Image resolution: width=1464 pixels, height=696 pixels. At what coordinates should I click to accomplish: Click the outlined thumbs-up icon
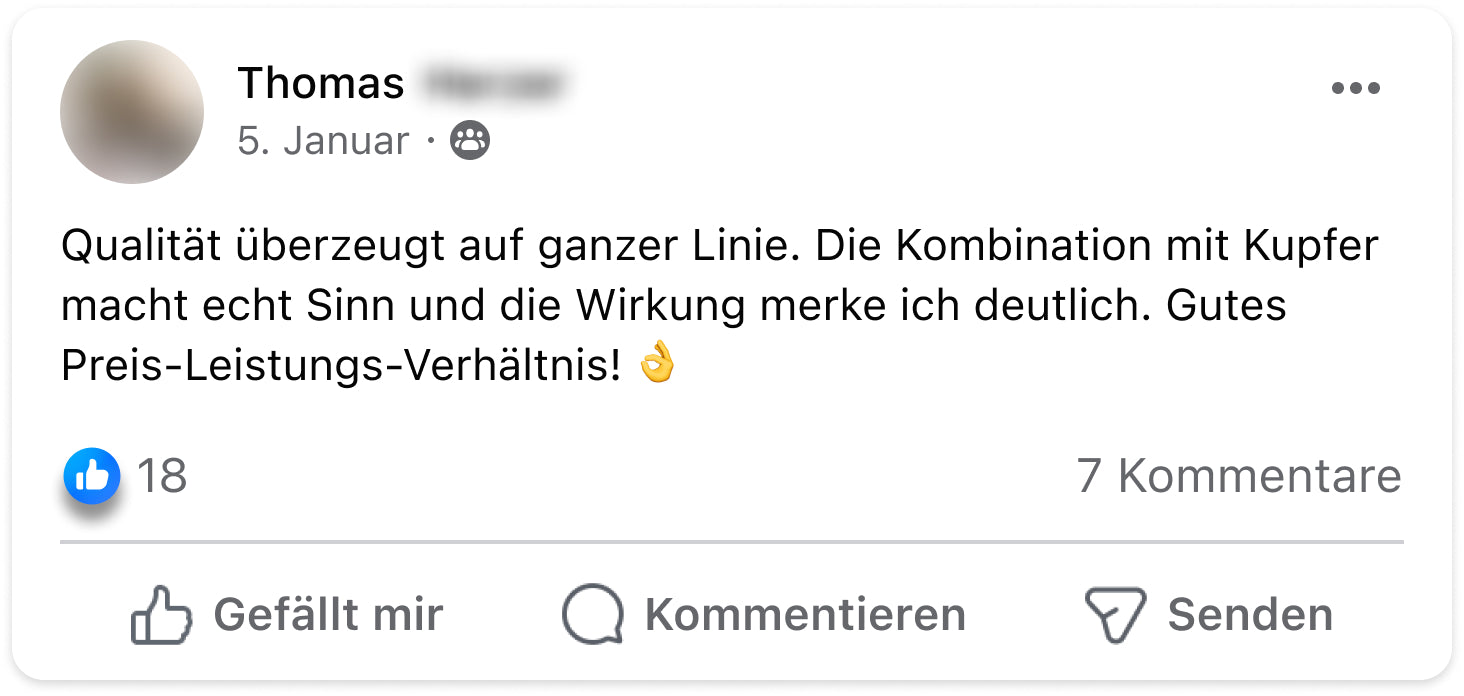pos(160,614)
